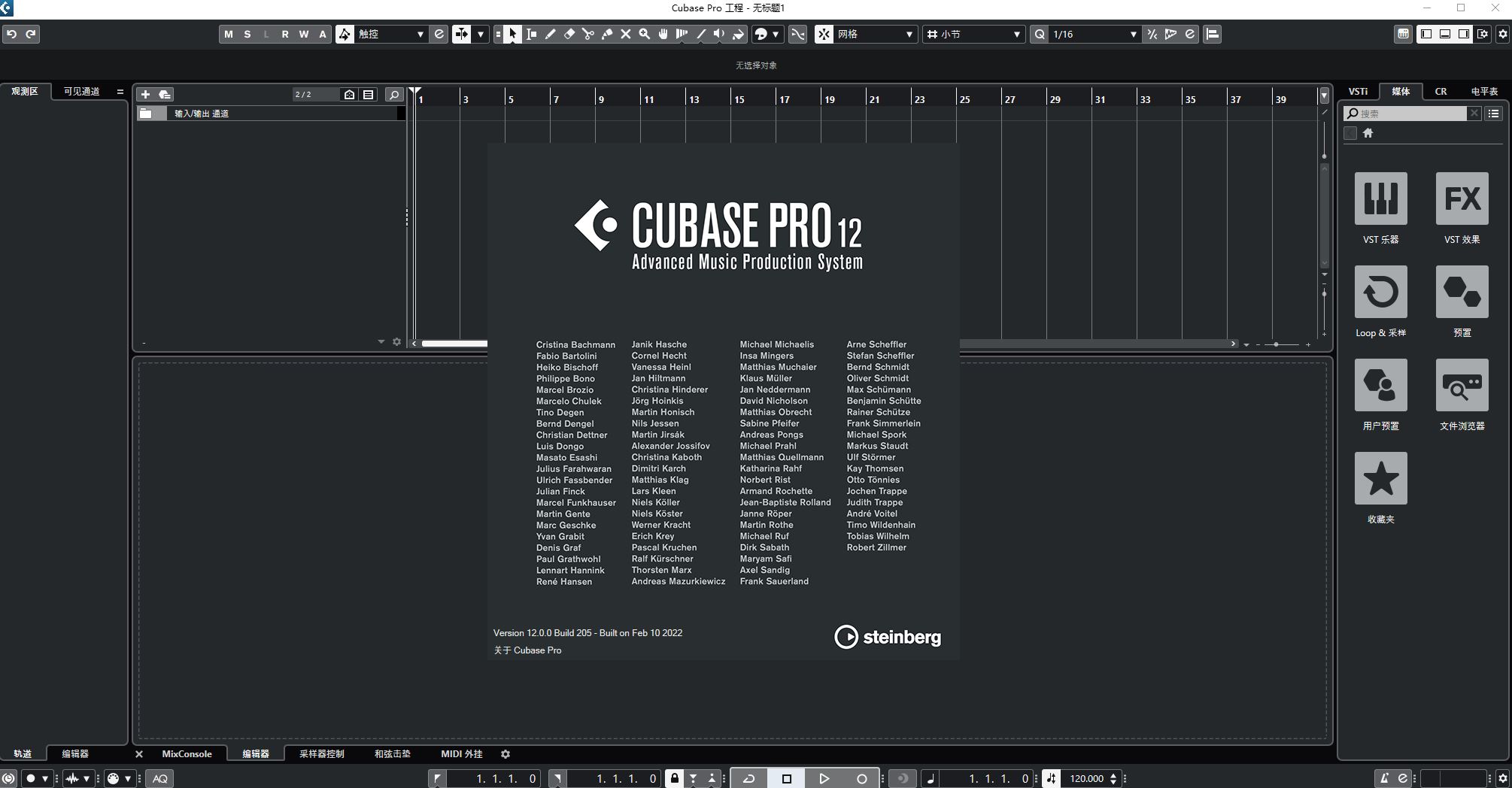Open track search magnifier in track list
The image size is (1512, 788).
393,94
